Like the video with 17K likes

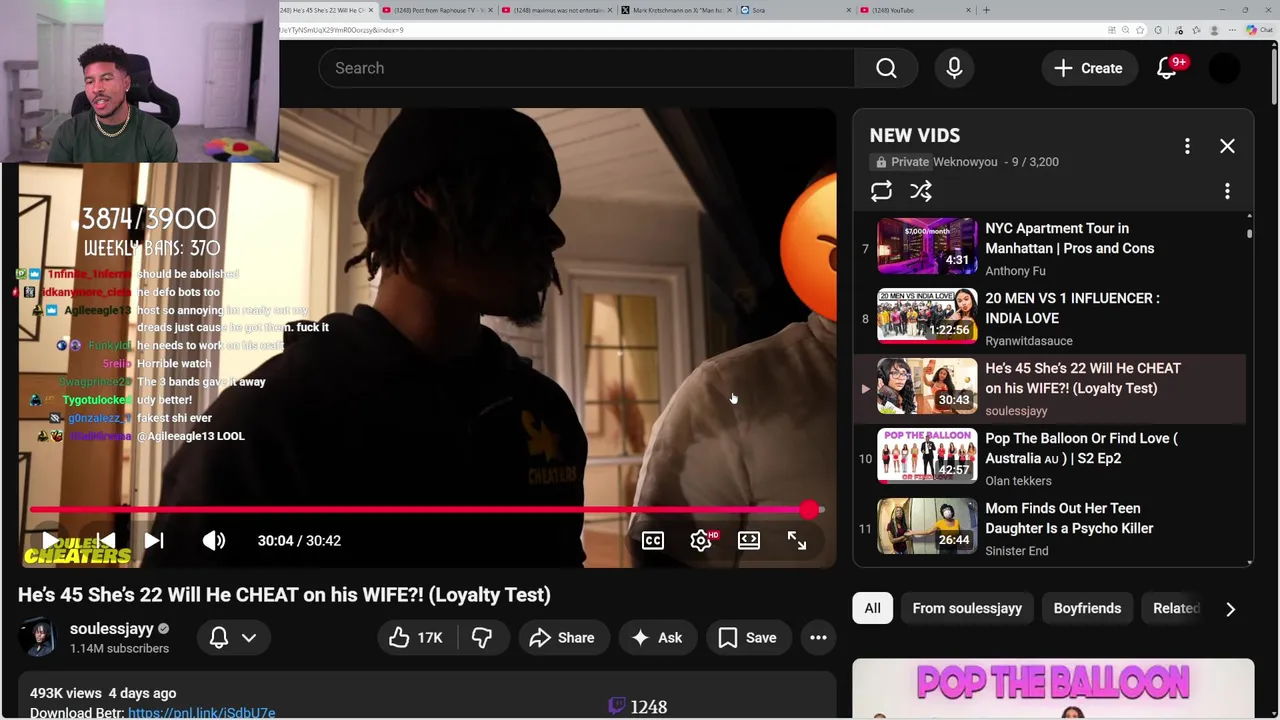pyautogui.click(x=416, y=638)
